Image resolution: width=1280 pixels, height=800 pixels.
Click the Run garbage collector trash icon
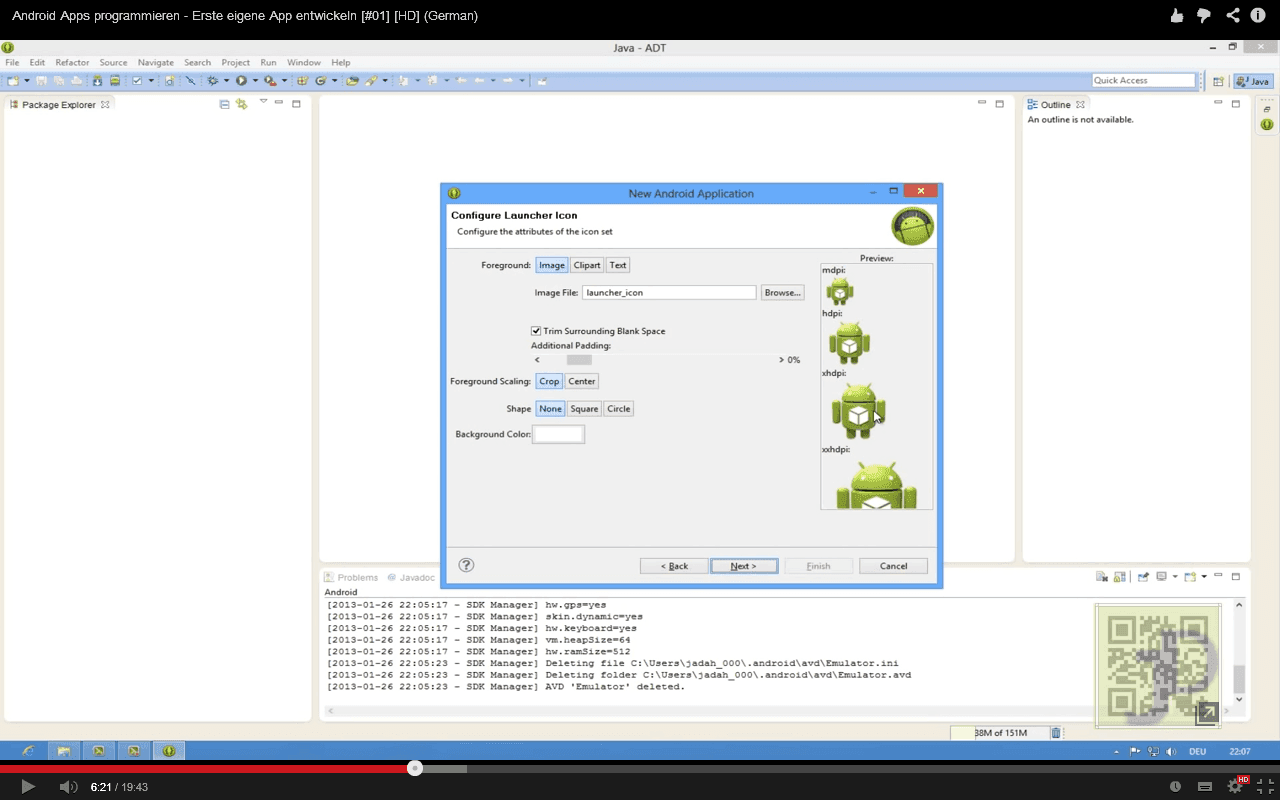[x=1056, y=733]
